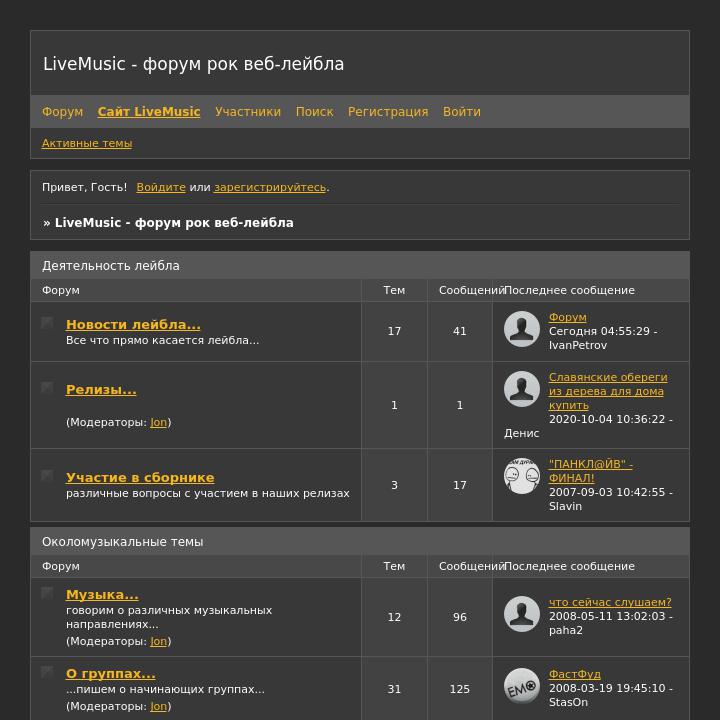Click status icon beside О группах forum
The height and width of the screenshot is (720, 720).
47,672
